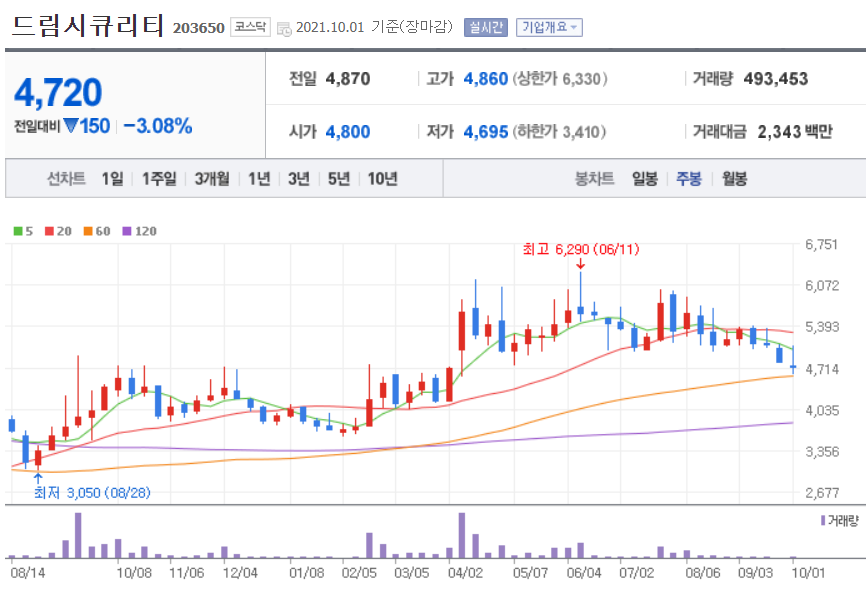Click the 코스닥 market badge
The width and height of the screenshot is (866, 591).
pyautogui.click(x=251, y=27)
